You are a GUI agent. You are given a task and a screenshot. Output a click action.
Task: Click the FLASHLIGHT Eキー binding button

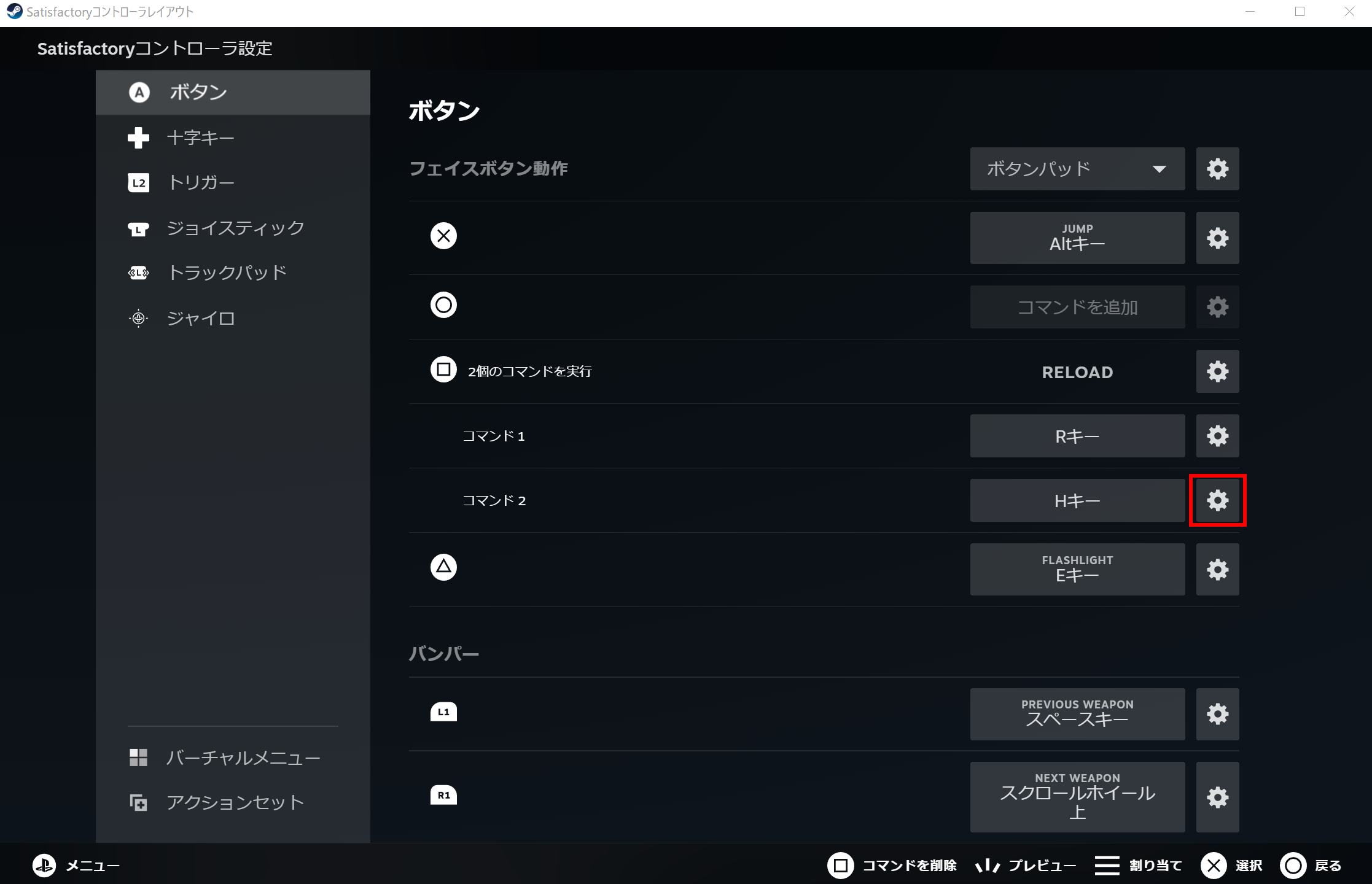coord(1077,570)
